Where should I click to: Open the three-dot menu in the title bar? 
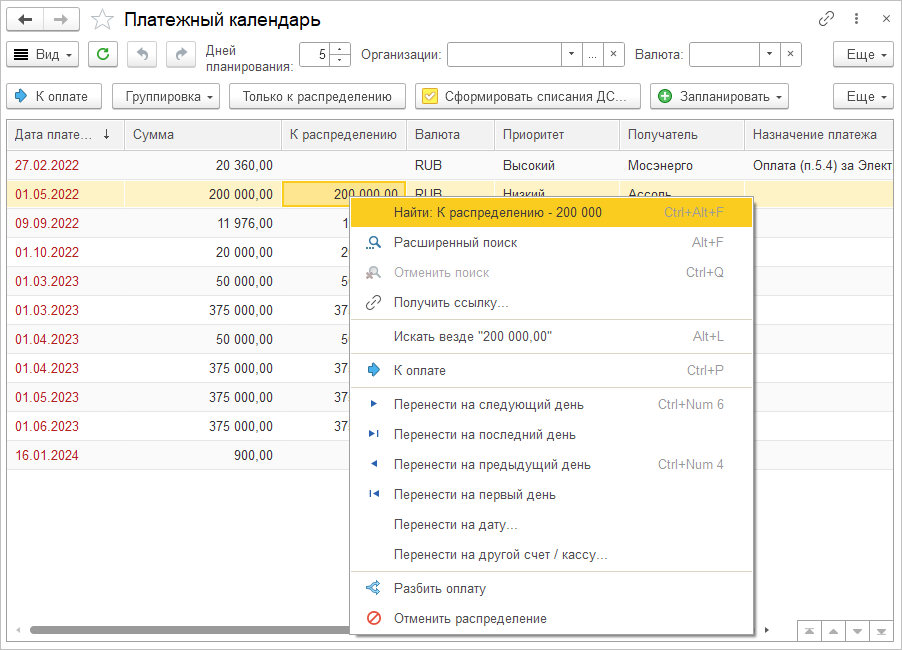pos(856,19)
